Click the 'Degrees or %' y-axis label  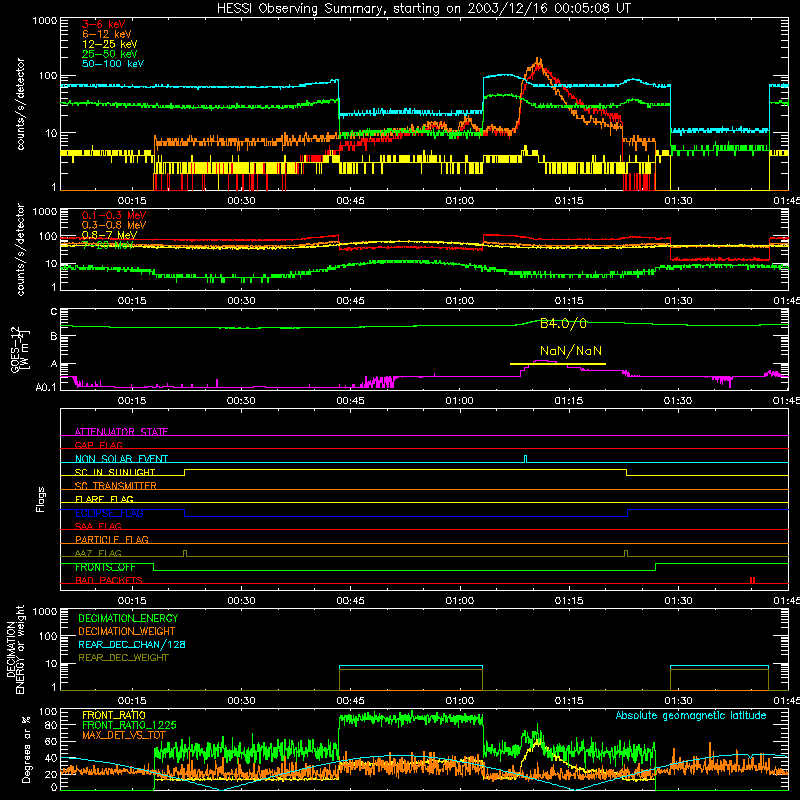pos(26,749)
